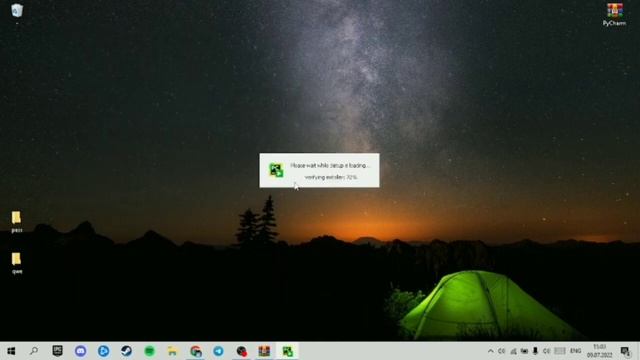Click 'verifying installer: 72%' progress text
The width and height of the screenshot is (640, 360).
331,177
